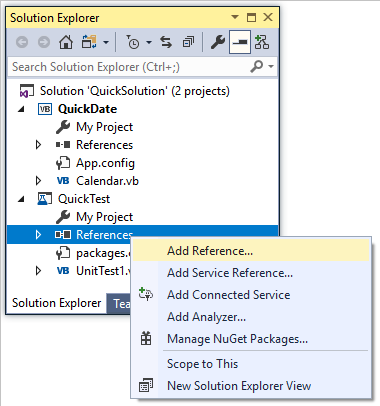Open the view switch dropdown arrow

[x=106, y=42]
